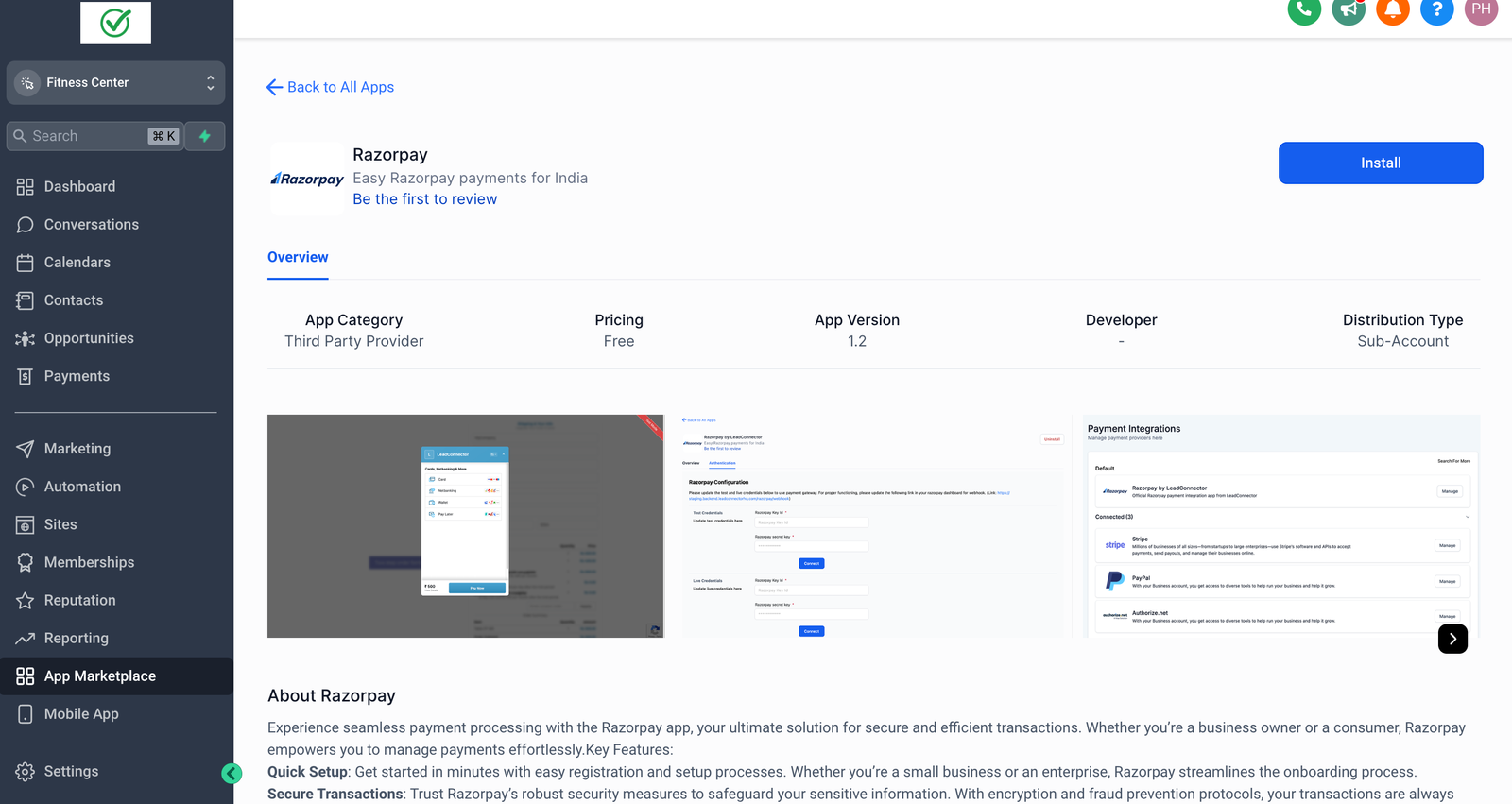Open App Marketplace in sidebar
Viewport: 1512px width, 804px height.
(100, 676)
